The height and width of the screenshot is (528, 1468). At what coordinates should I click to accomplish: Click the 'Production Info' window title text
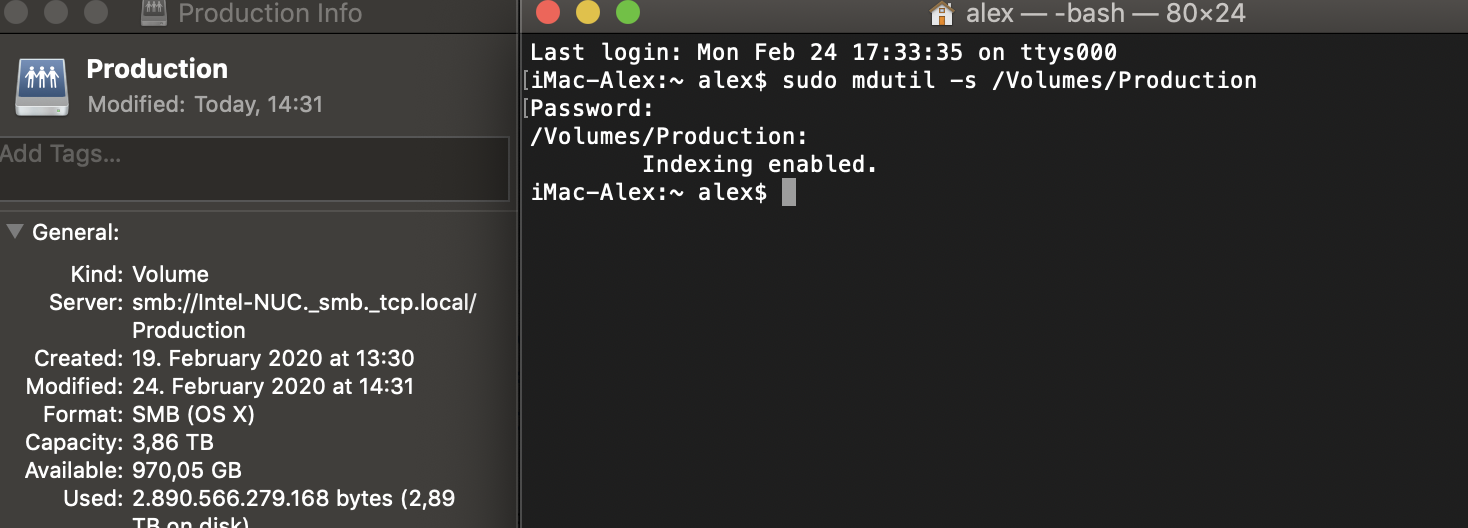270,13
